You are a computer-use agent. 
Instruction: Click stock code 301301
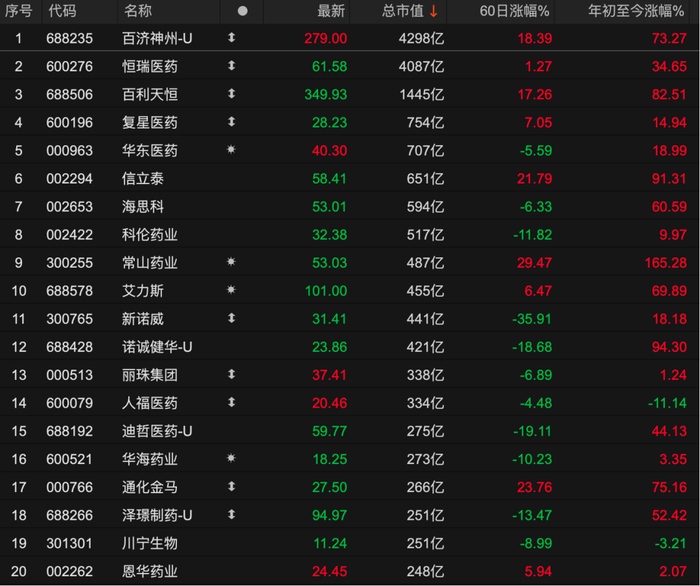pyautogui.click(x=70, y=543)
